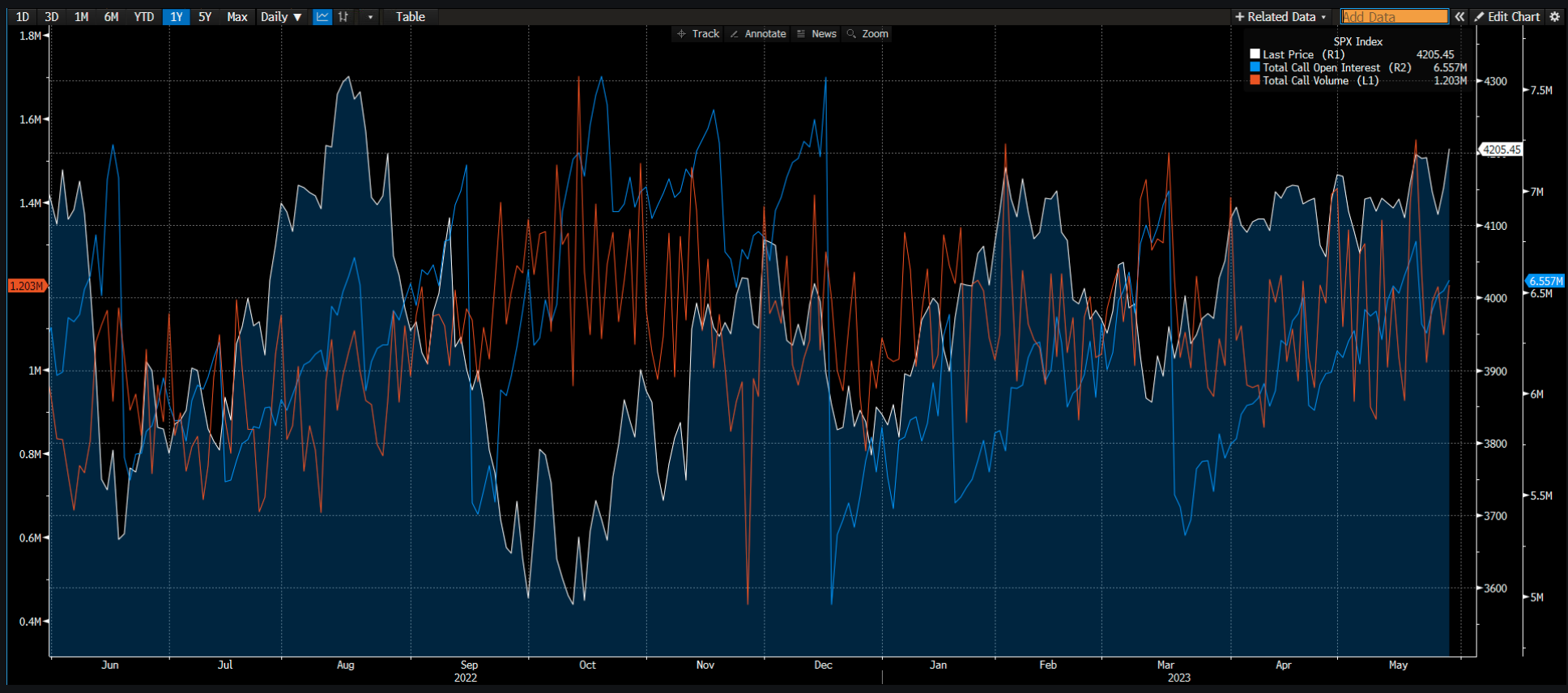The image size is (1568, 693).
Task: Open the Track crosshair tool
Action: tap(698, 34)
